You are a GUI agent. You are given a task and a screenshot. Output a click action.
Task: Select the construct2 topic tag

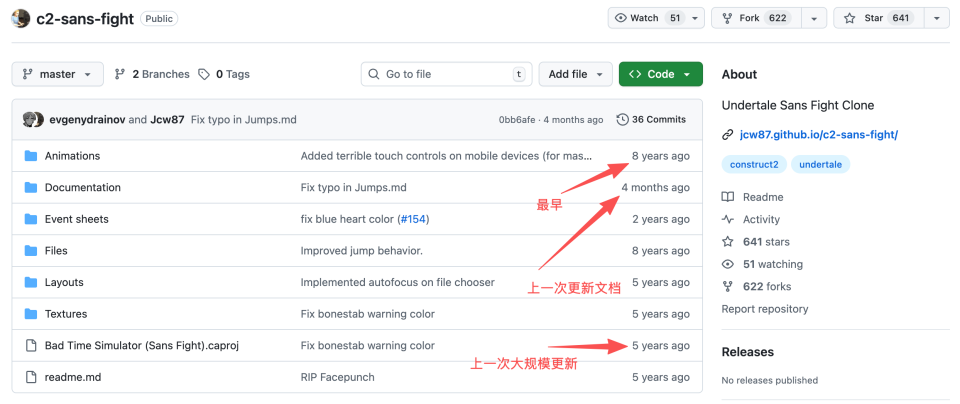coord(754,165)
